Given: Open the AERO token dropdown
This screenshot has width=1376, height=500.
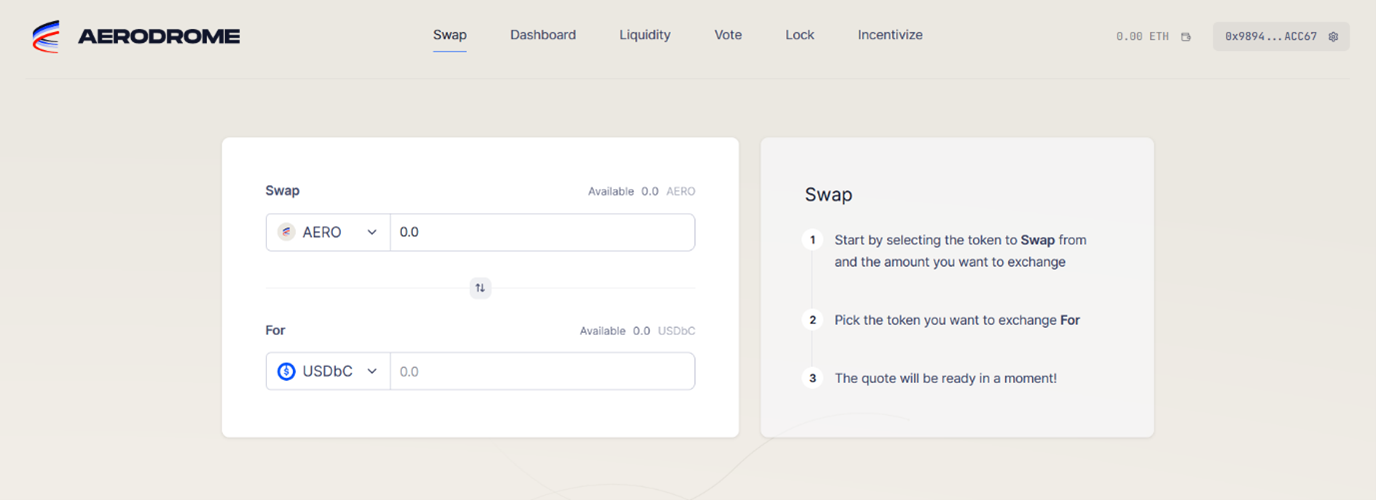Looking at the screenshot, I should pos(328,232).
